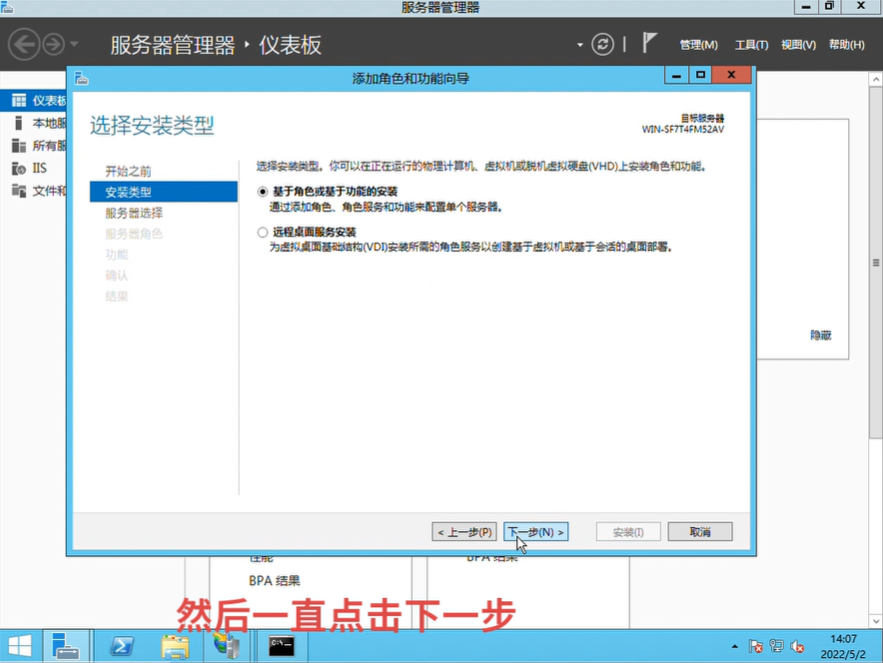Select 仪表板 in the sidebar
This screenshot has width=883, height=663.
tap(34, 100)
